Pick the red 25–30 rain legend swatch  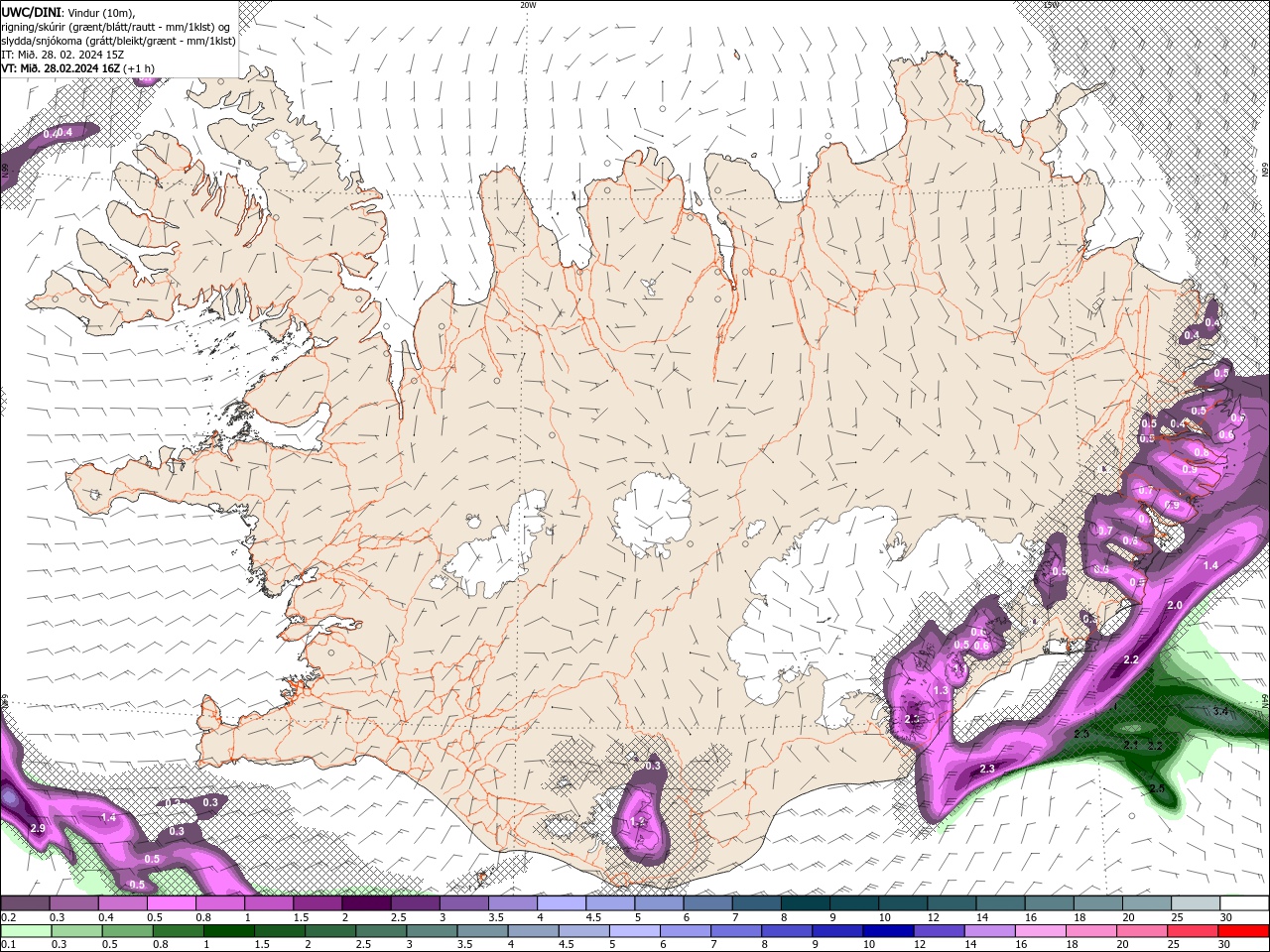click(x=1193, y=930)
